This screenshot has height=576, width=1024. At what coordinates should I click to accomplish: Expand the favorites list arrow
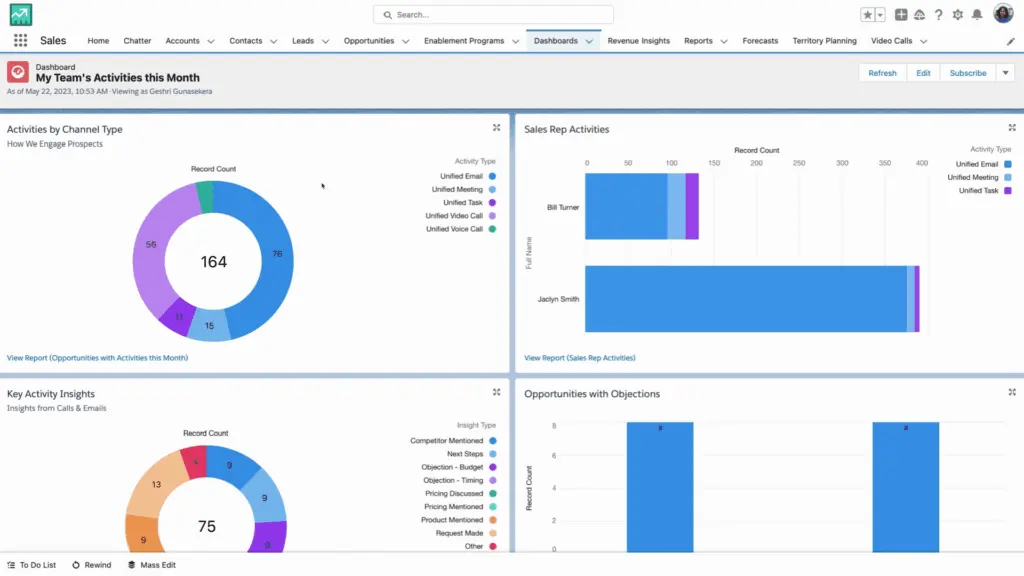(x=880, y=14)
